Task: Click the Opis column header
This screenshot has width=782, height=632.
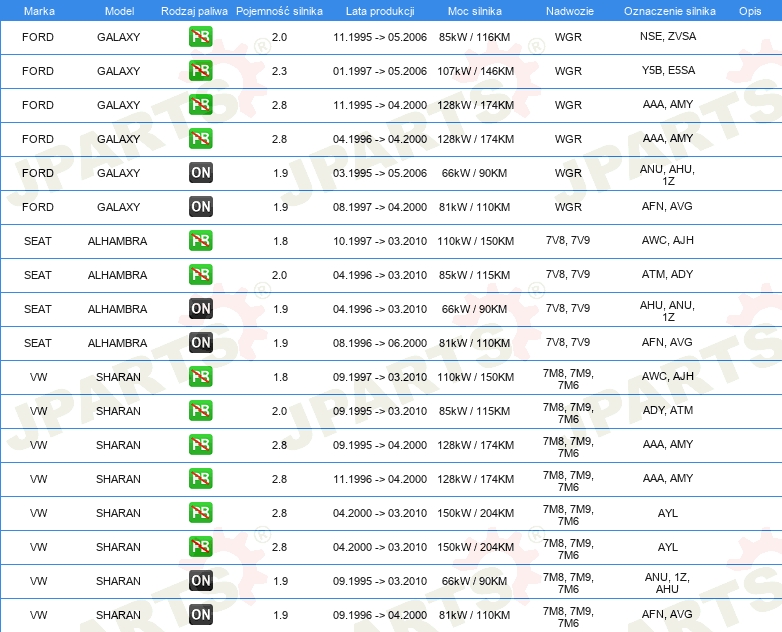Action: (x=750, y=11)
